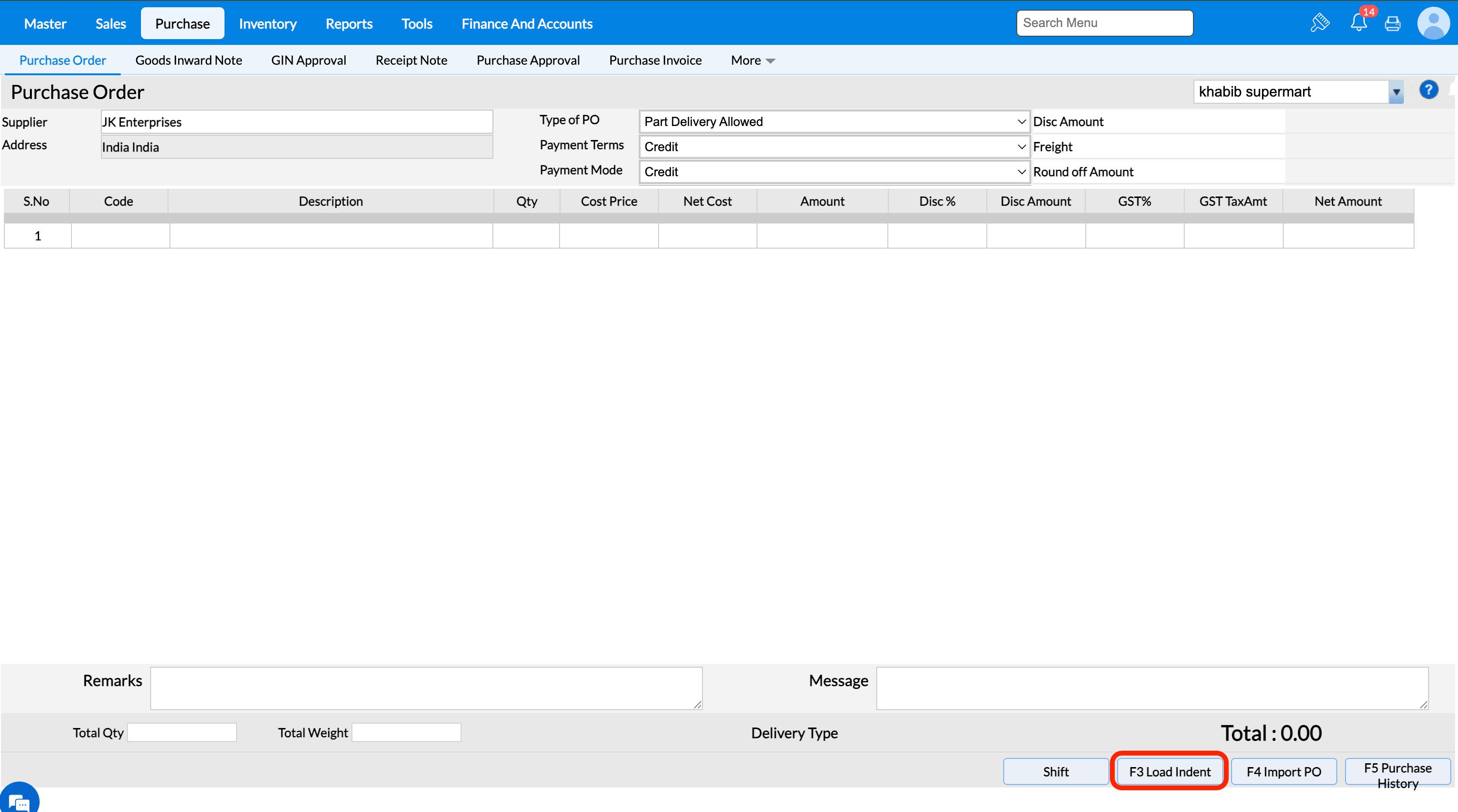Open the Purchase Invoice tab
1458x812 pixels.
655,60
